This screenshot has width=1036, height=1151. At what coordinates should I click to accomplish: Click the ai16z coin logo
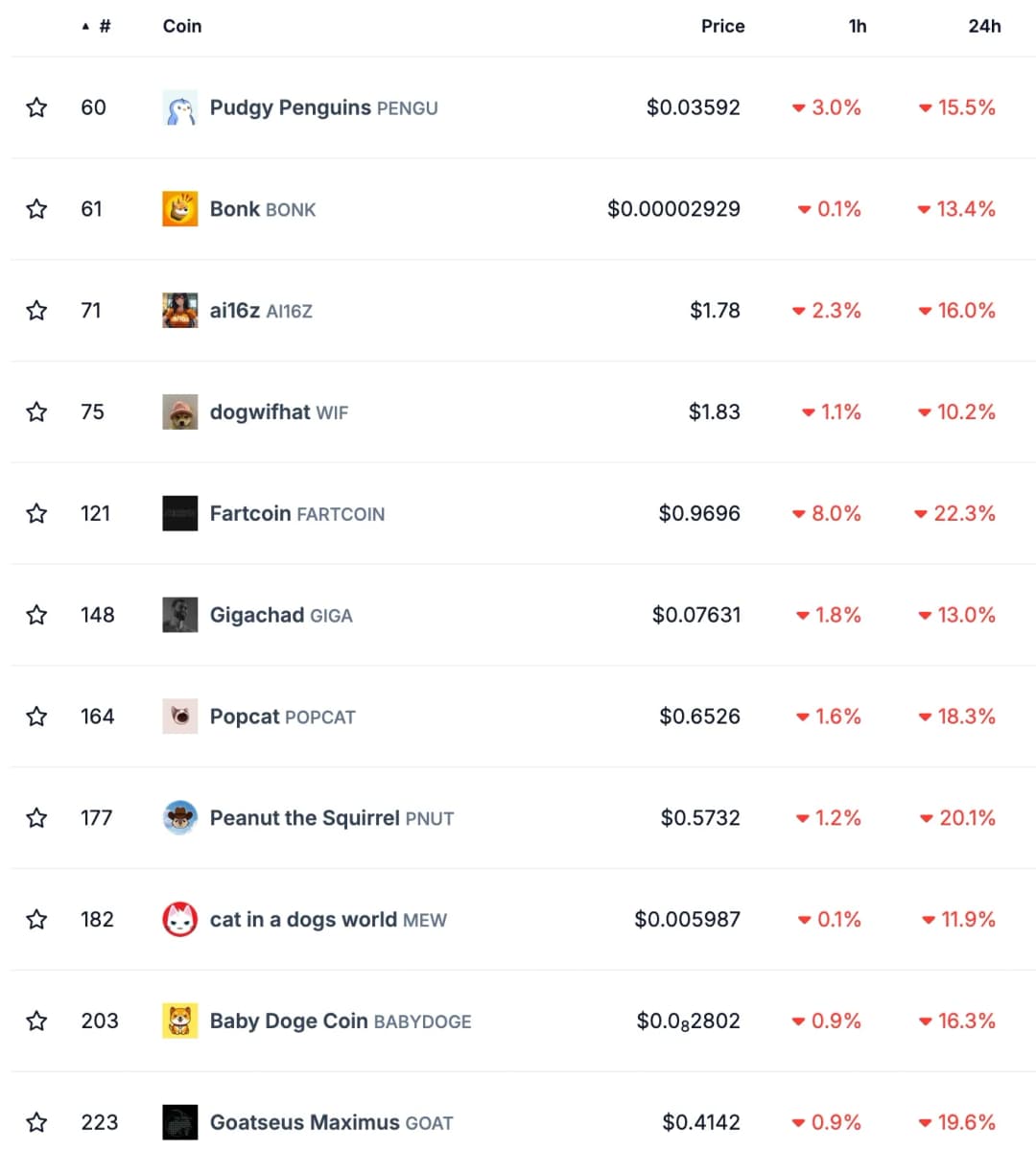click(179, 311)
